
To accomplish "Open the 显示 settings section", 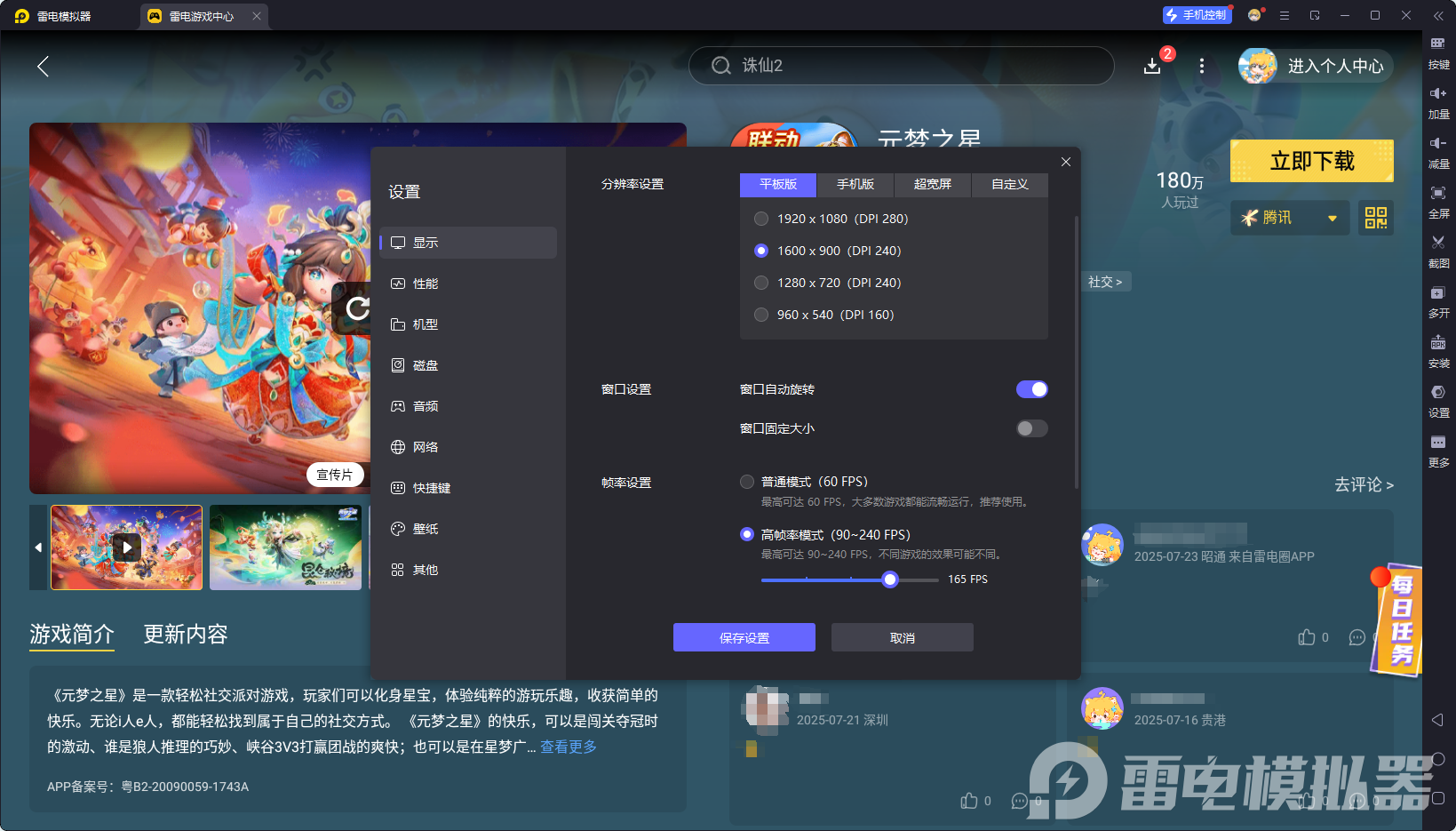I will click(468, 243).
